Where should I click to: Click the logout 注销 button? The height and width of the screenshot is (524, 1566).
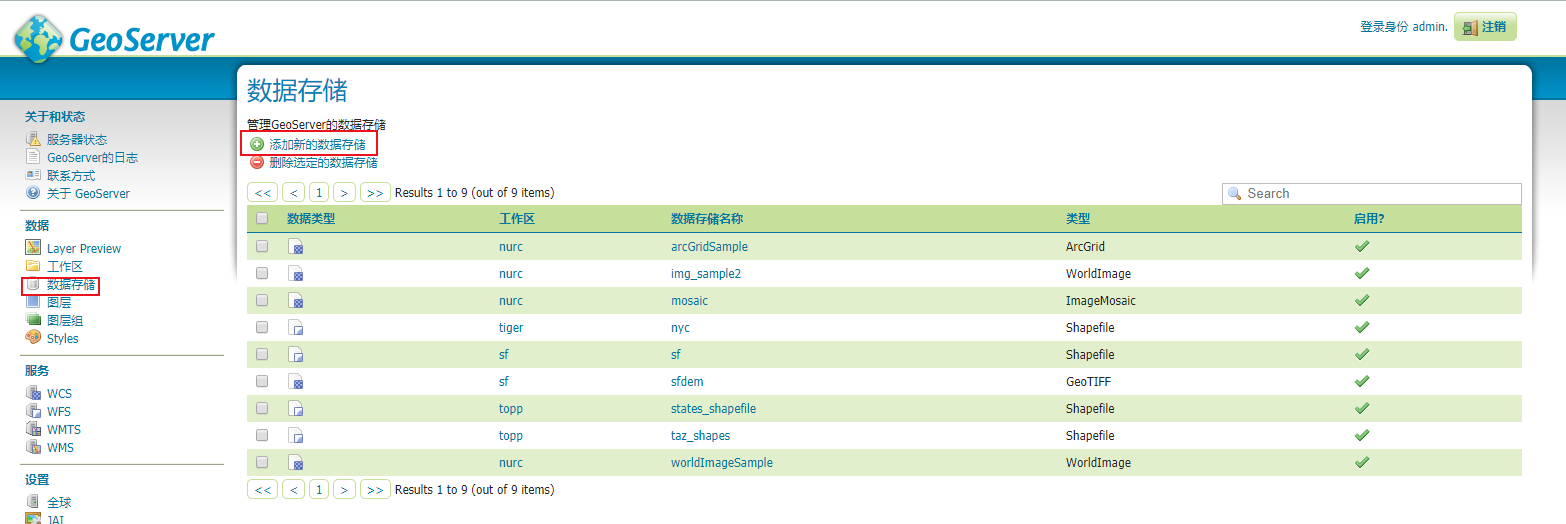1485,27
